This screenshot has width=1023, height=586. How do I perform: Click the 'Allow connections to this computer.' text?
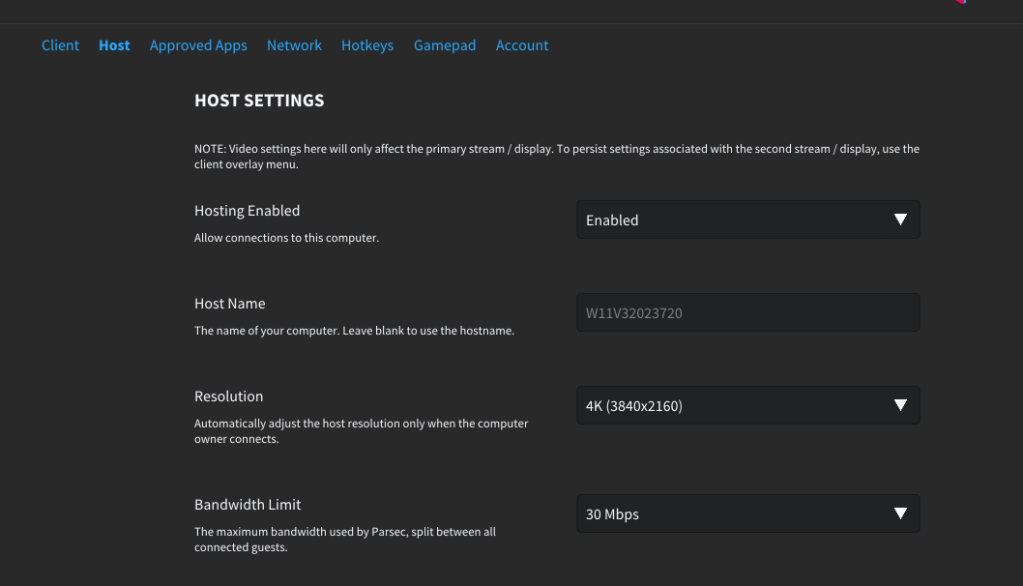tap(286, 238)
